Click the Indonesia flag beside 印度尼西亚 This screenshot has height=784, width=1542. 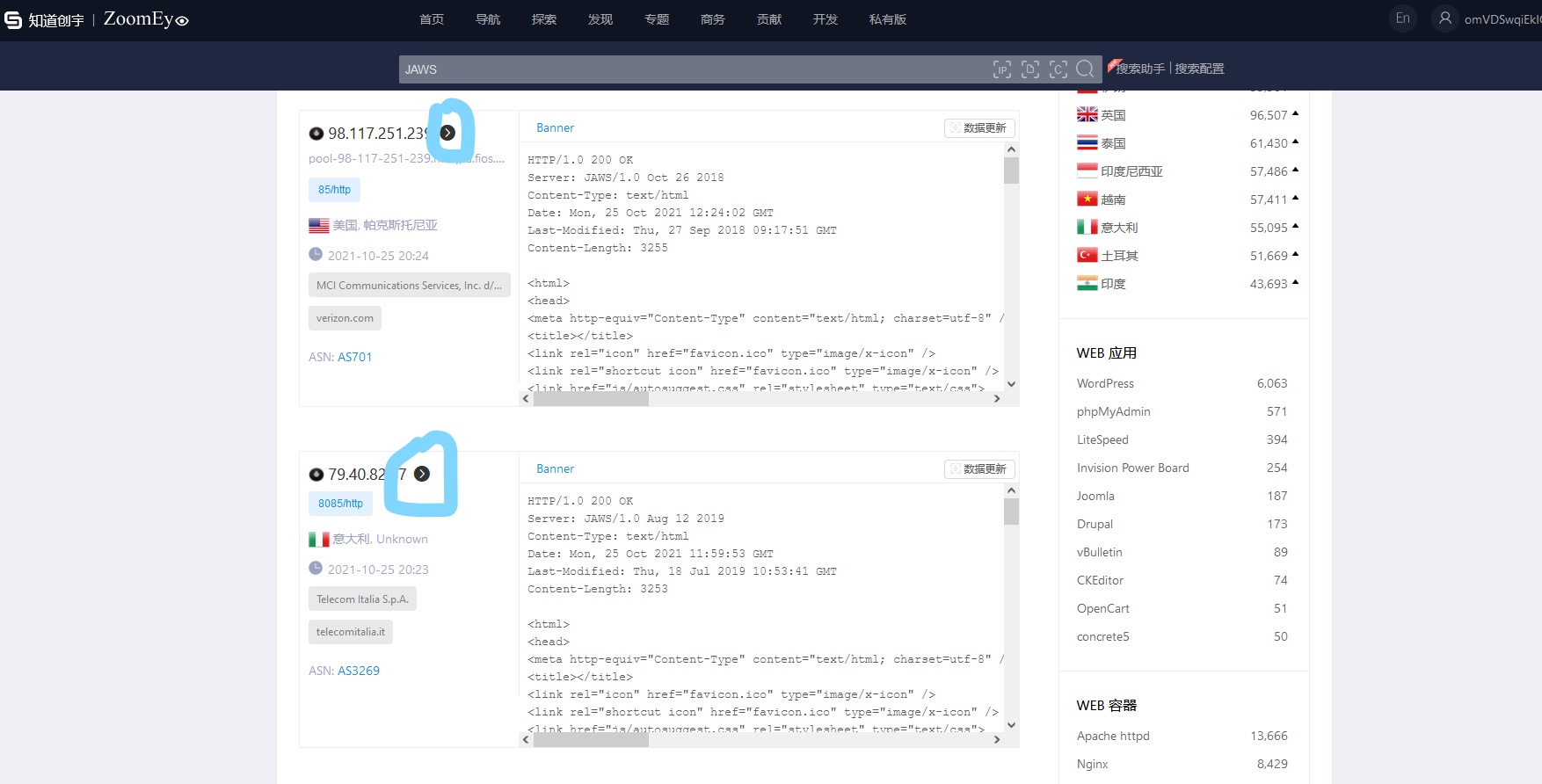pyautogui.click(x=1087, y=171)
